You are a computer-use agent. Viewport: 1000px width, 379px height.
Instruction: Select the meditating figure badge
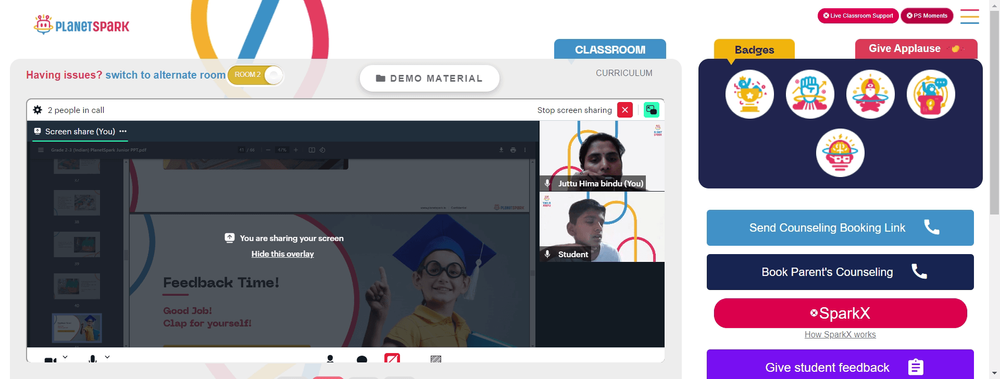coord(870,94)
